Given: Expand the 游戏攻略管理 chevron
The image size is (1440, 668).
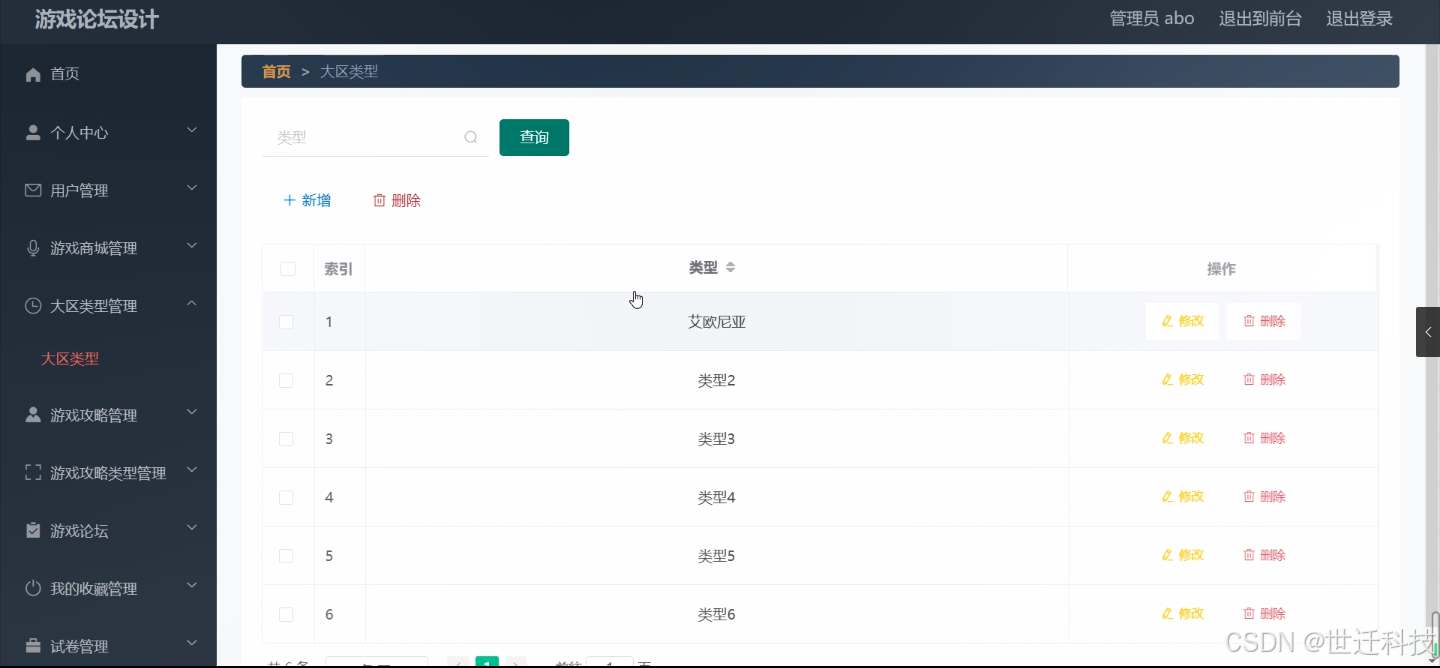Looking at the screenshot, I should pyautogui.click(x=192, y=412).
